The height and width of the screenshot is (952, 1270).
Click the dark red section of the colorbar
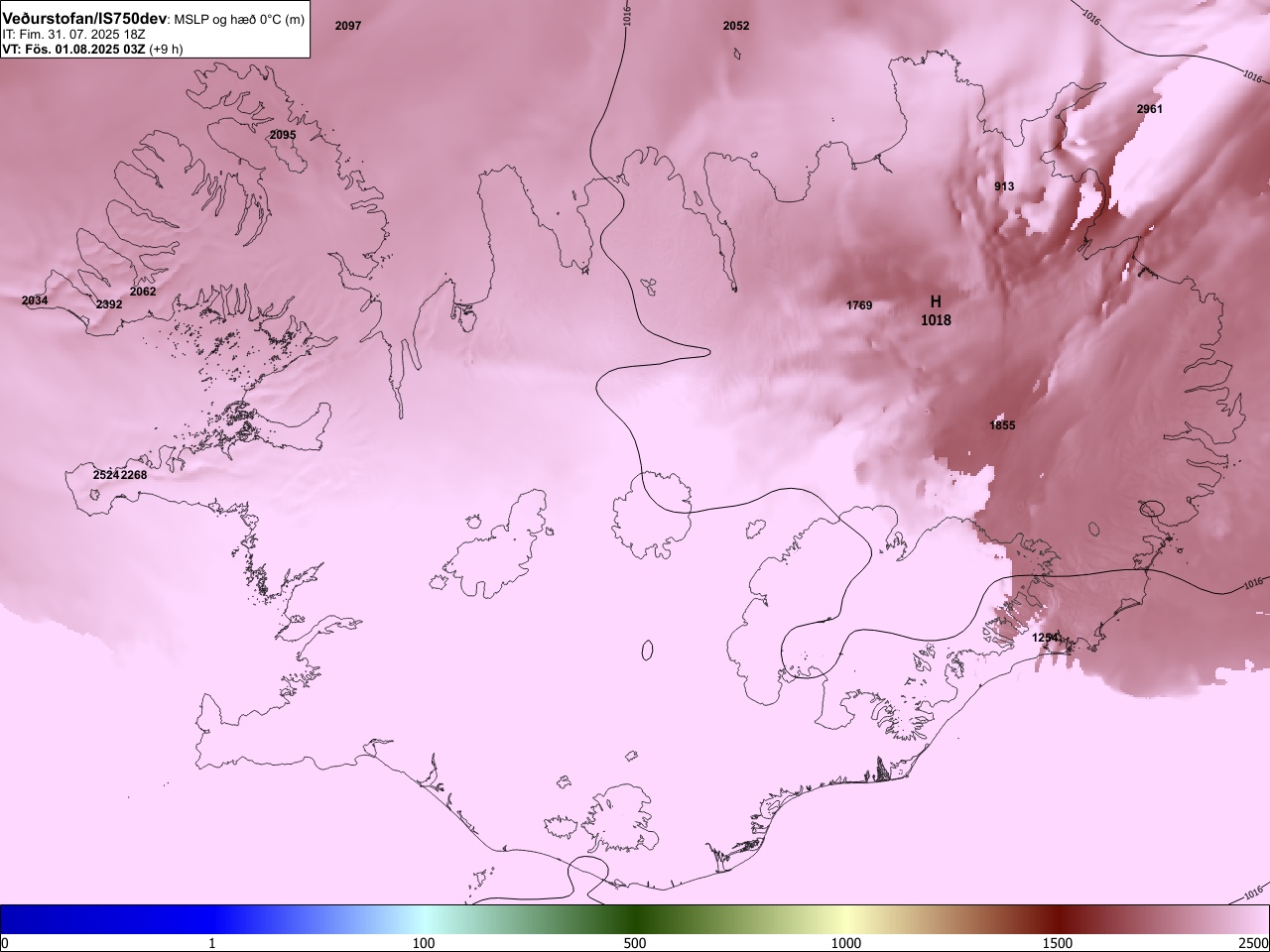1058,919
